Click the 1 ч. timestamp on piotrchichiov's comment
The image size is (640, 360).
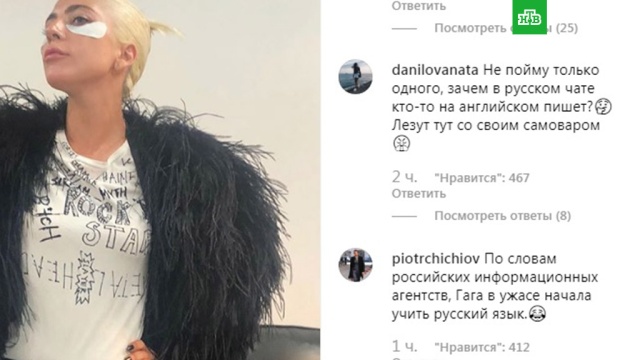(404, 347)
